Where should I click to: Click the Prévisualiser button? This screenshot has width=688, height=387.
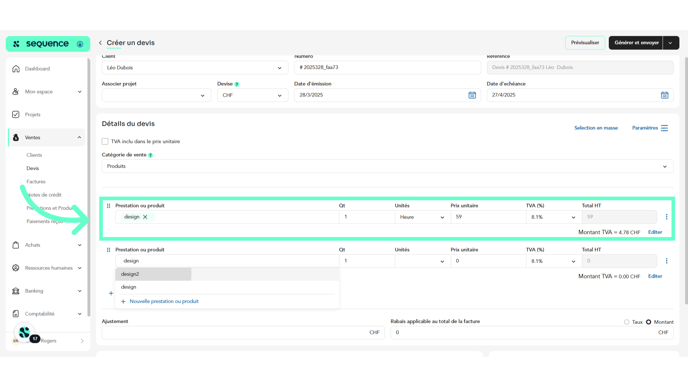[584, 43]
